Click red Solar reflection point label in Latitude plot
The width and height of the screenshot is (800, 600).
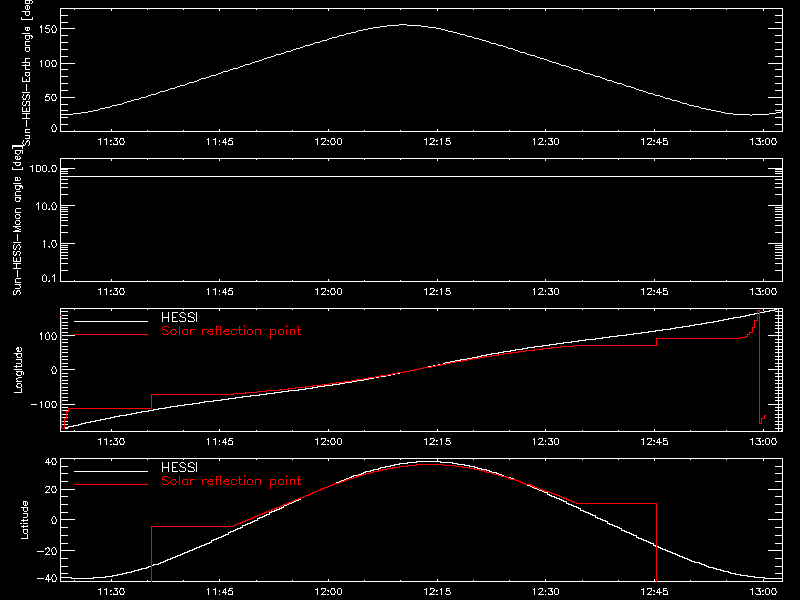(x=231, y=481)
